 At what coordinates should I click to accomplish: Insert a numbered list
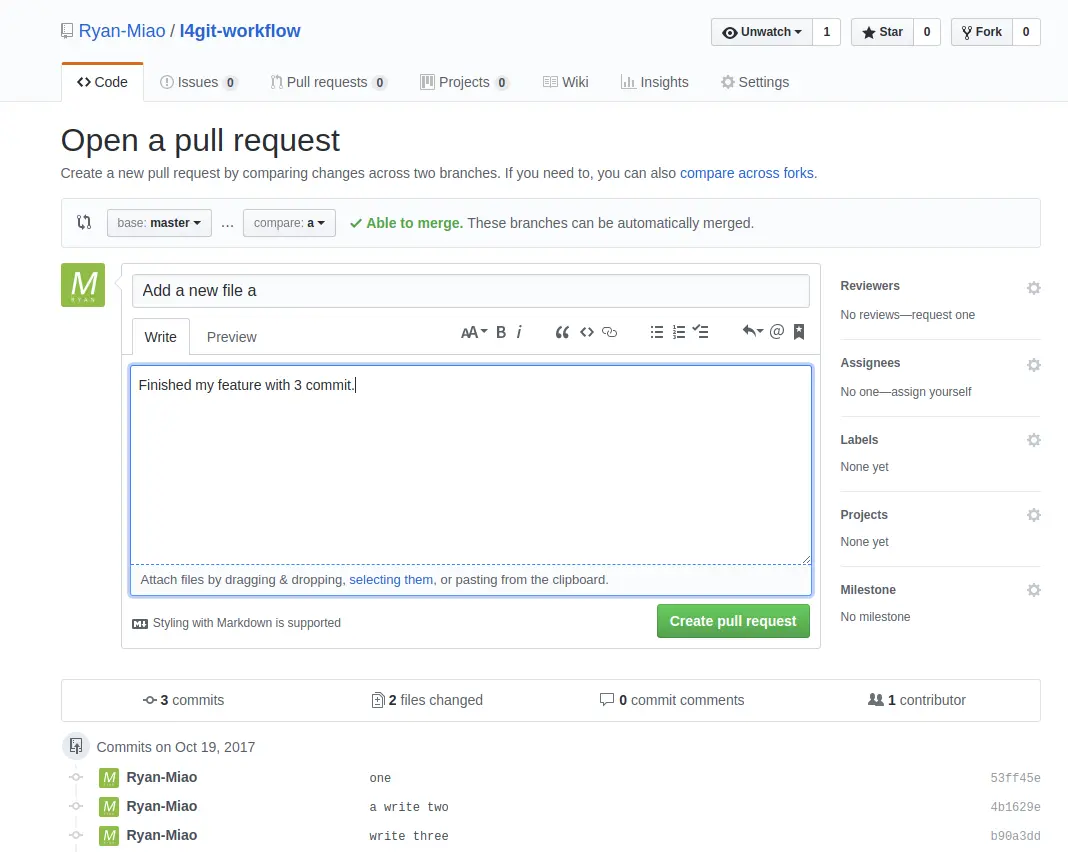679,332
